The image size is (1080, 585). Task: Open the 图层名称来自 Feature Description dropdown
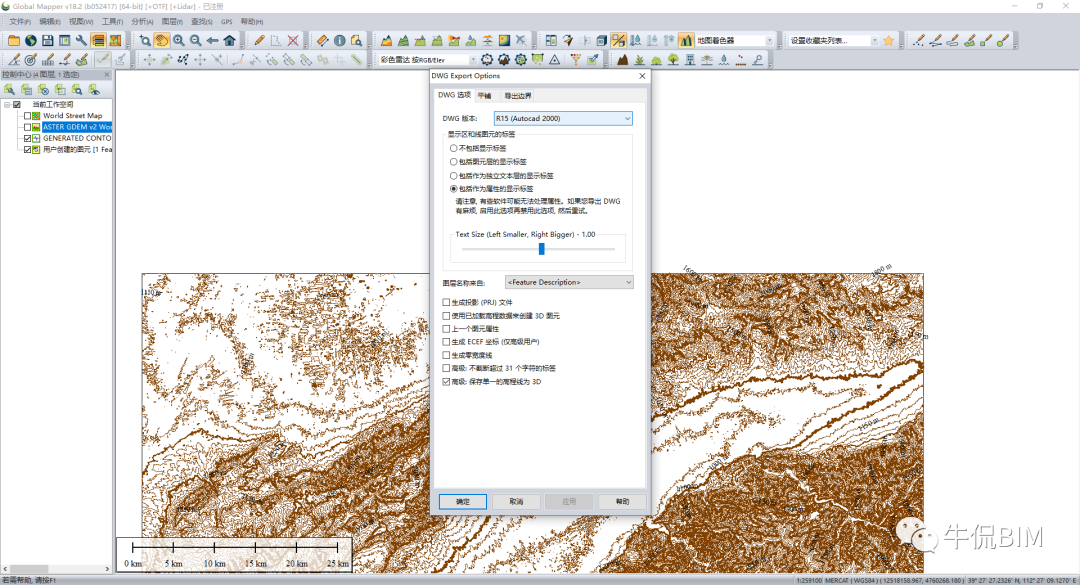(569, 283)
